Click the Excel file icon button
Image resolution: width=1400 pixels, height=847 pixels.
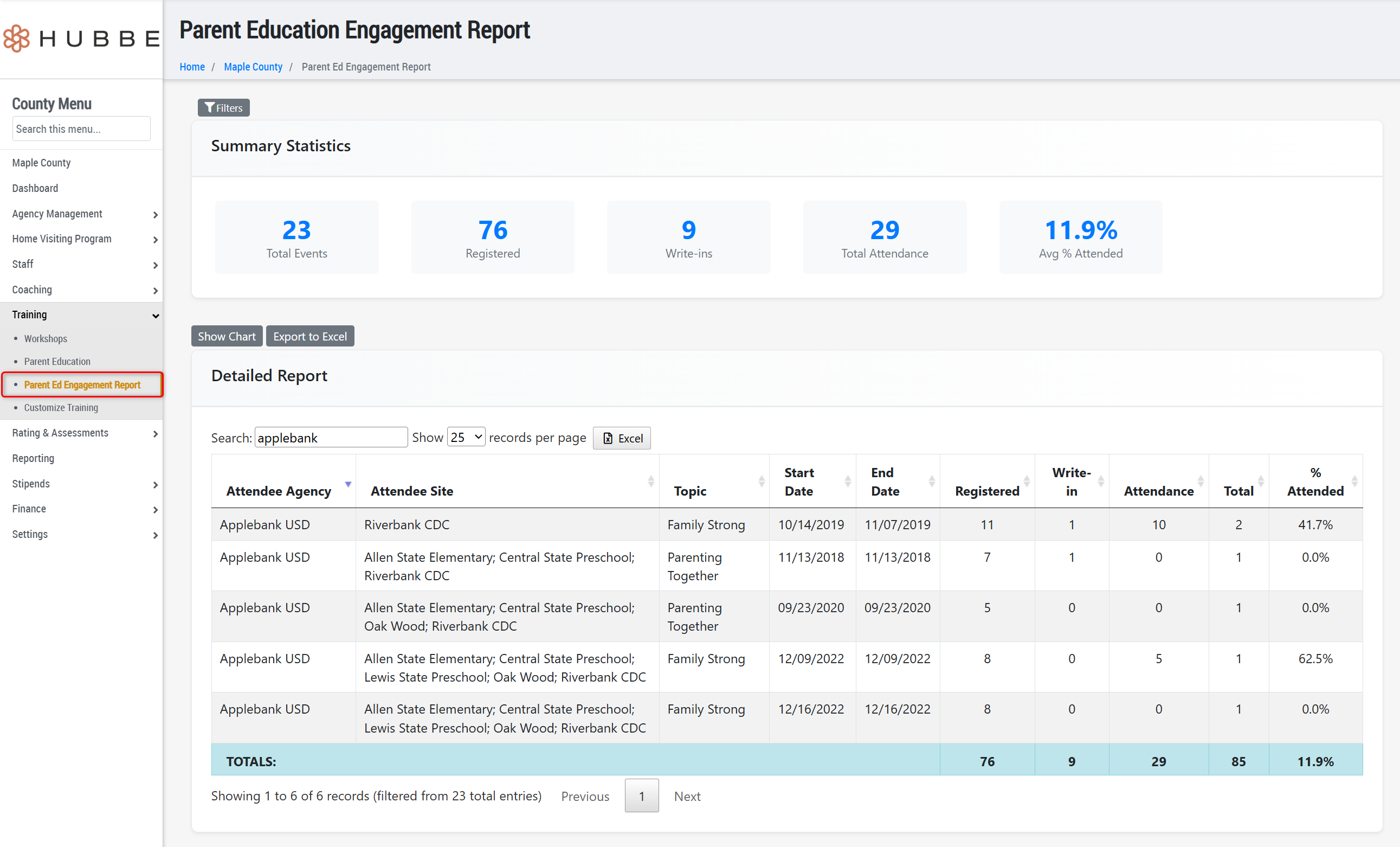point(622,438)
